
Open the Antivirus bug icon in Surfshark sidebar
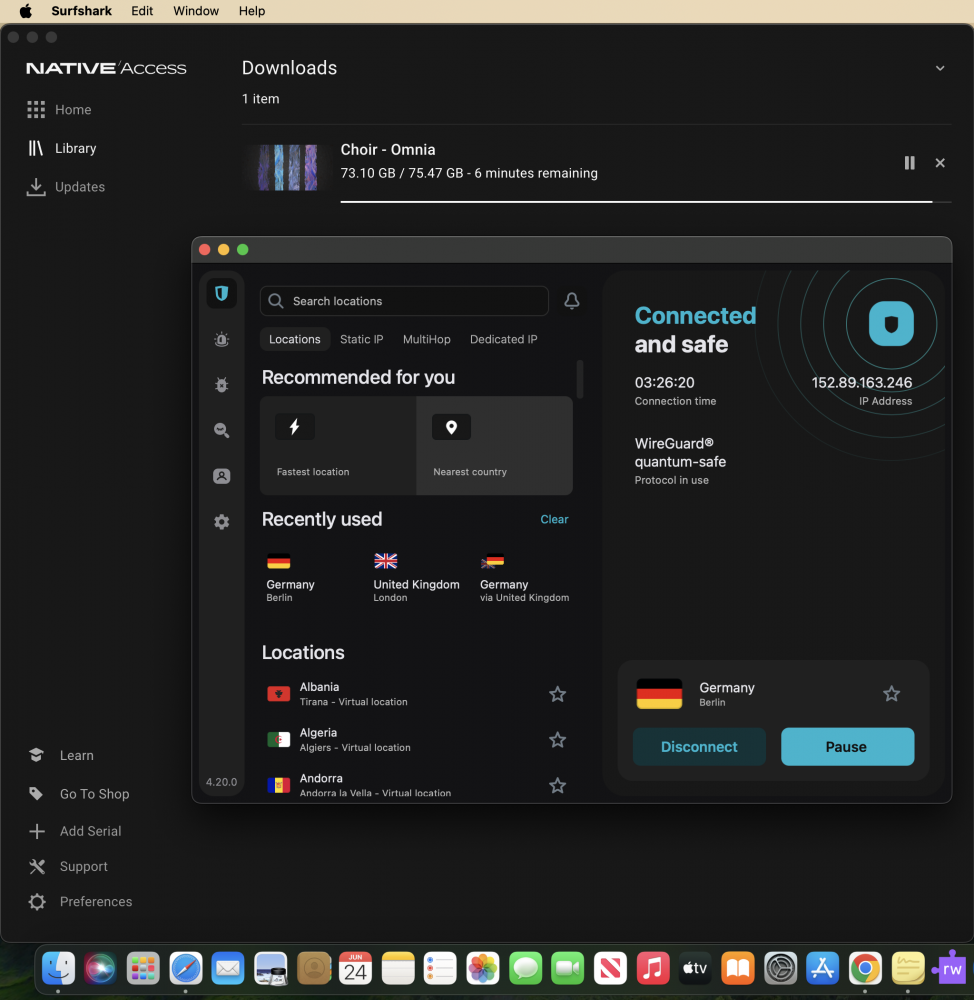[x=221, y=385]
